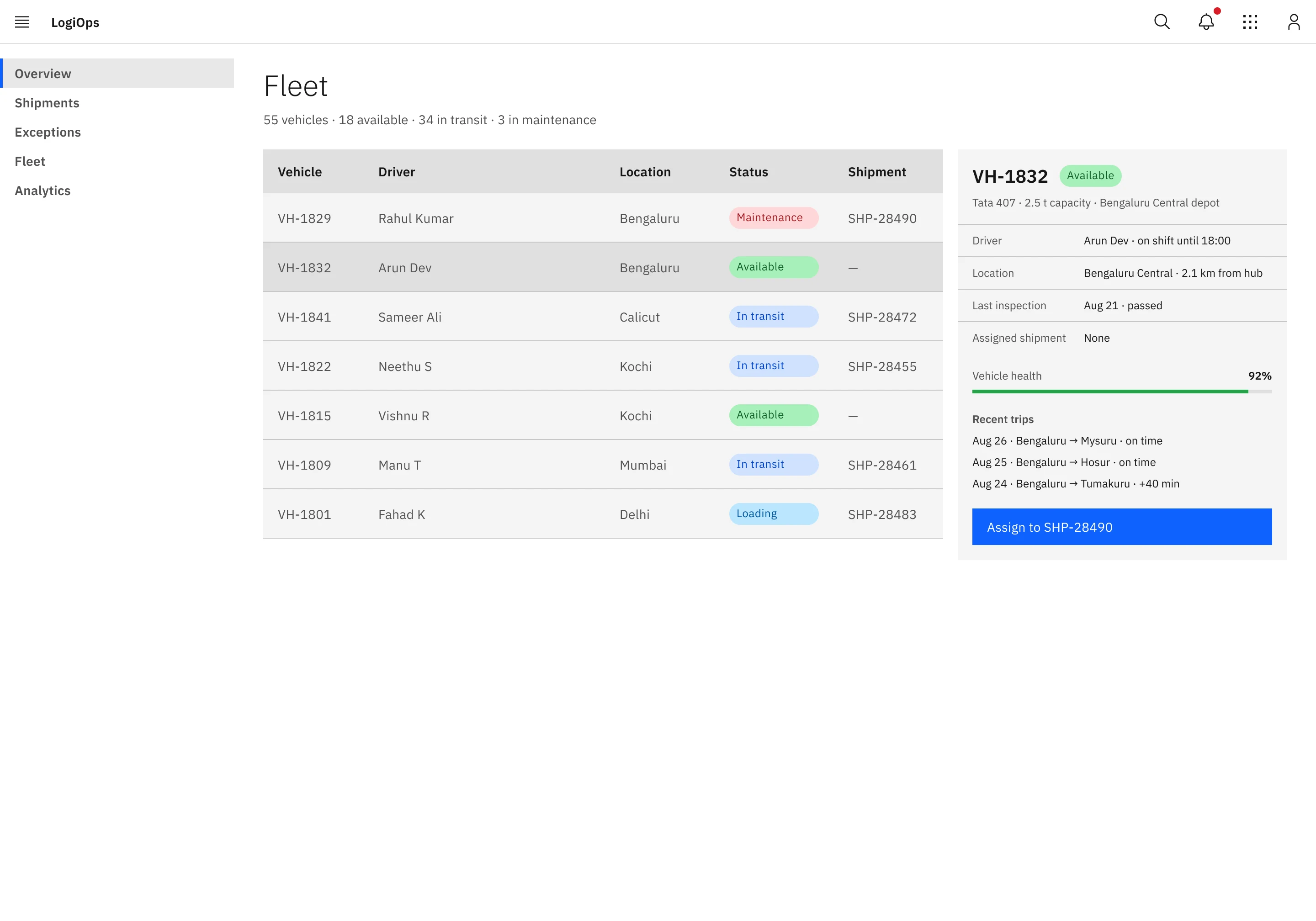Open shipment SHP-28472
1316x921 pixels.
[x=882, y=317]
